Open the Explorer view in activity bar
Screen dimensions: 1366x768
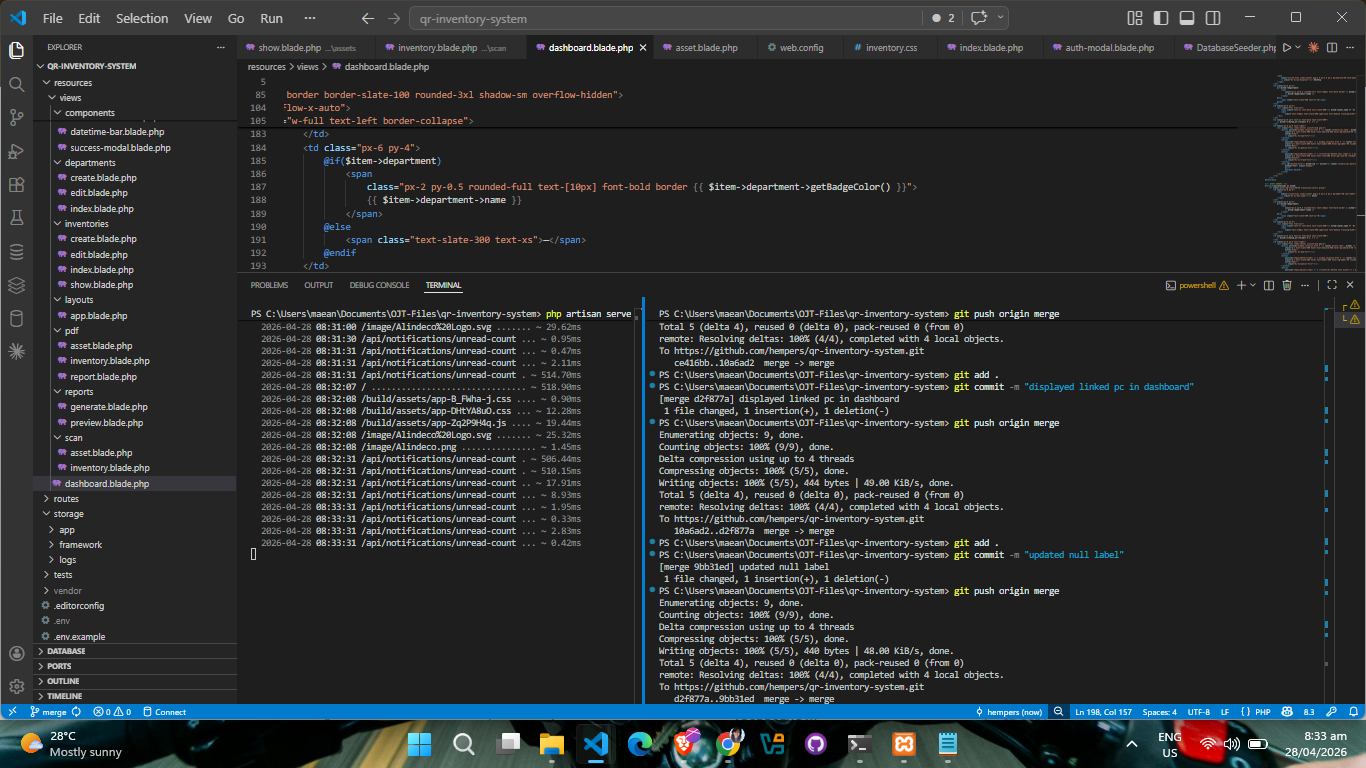point(16,50)
